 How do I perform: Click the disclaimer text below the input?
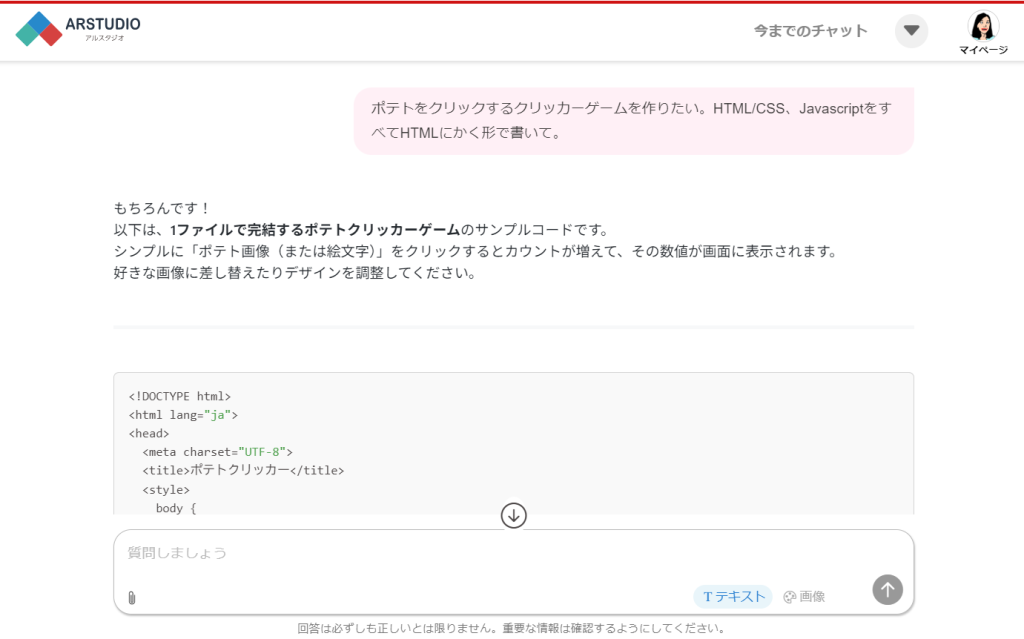click(x=511, y=629)
